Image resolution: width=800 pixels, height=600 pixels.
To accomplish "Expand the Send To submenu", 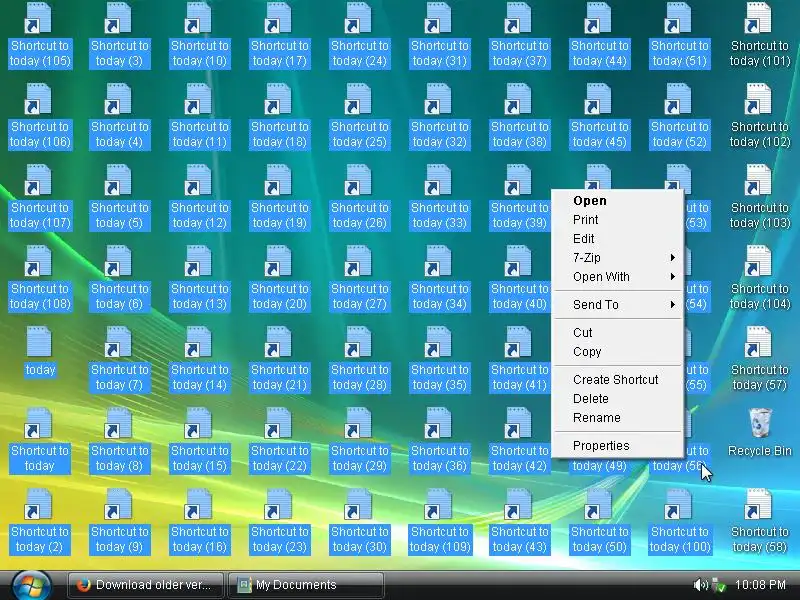I will [618, 305].
